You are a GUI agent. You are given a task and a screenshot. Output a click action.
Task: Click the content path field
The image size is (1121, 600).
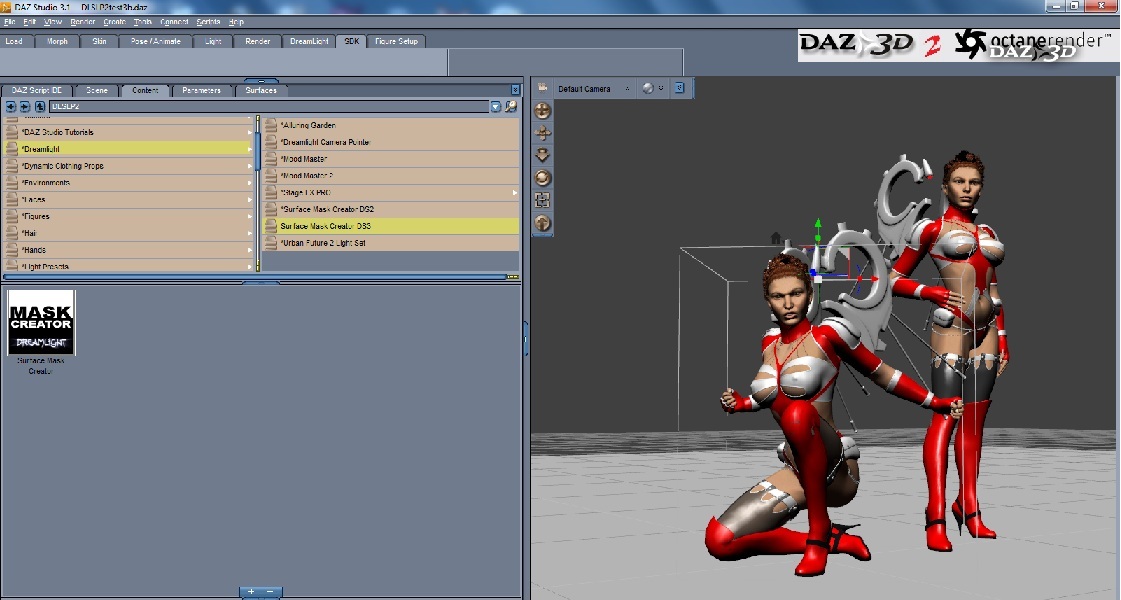(269, 107)
